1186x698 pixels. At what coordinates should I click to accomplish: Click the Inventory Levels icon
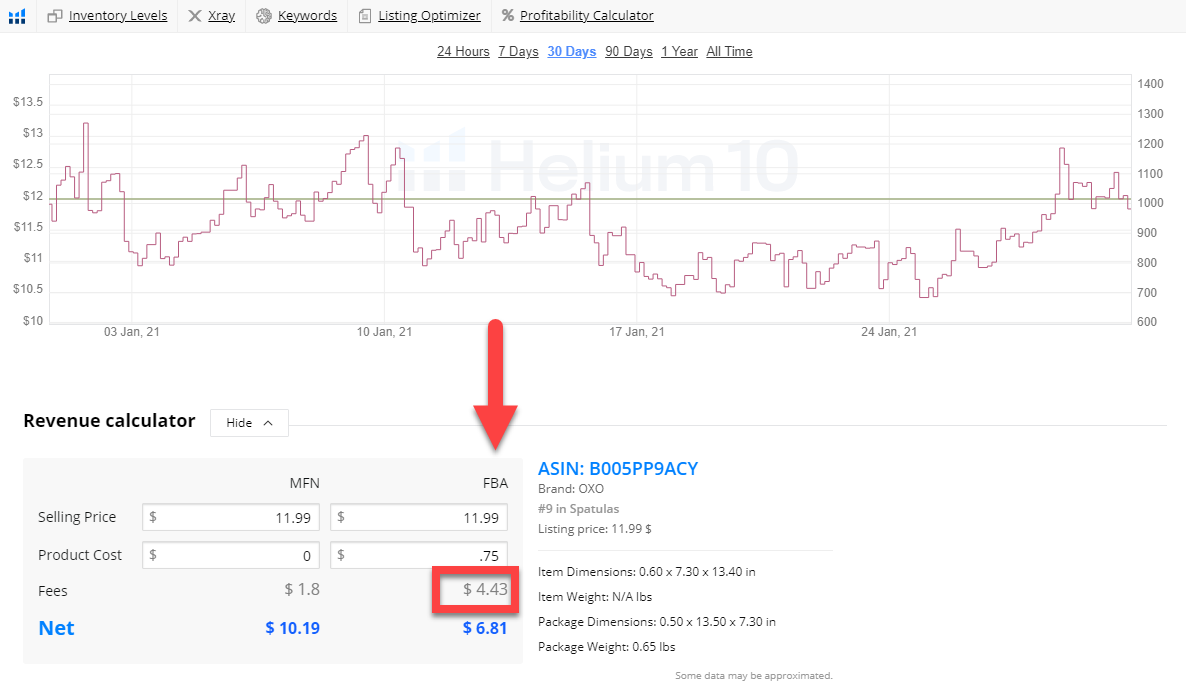54,16
